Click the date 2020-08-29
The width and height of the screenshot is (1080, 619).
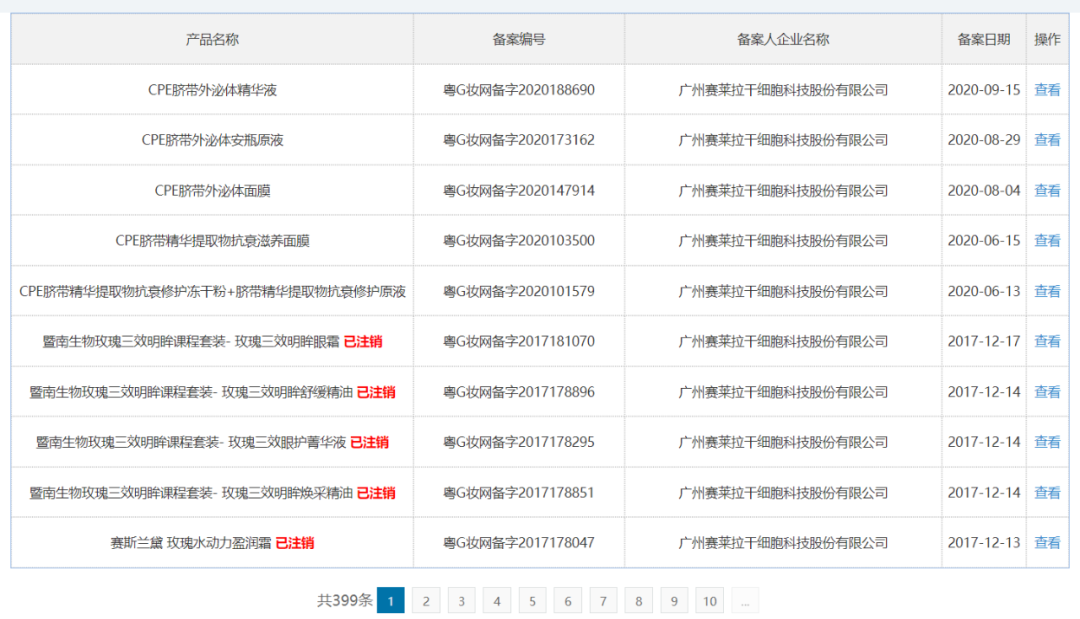pyautogui.click(x=984, y=140)
